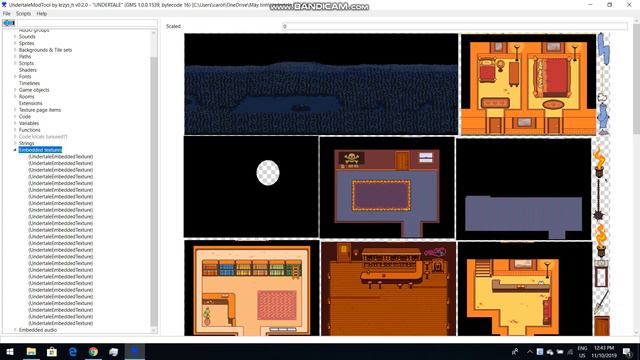The height and width of the screenshot is (360, 640).
Task: Open the Scripts menu
Action: pyautogui.click(x=23, y=13)
